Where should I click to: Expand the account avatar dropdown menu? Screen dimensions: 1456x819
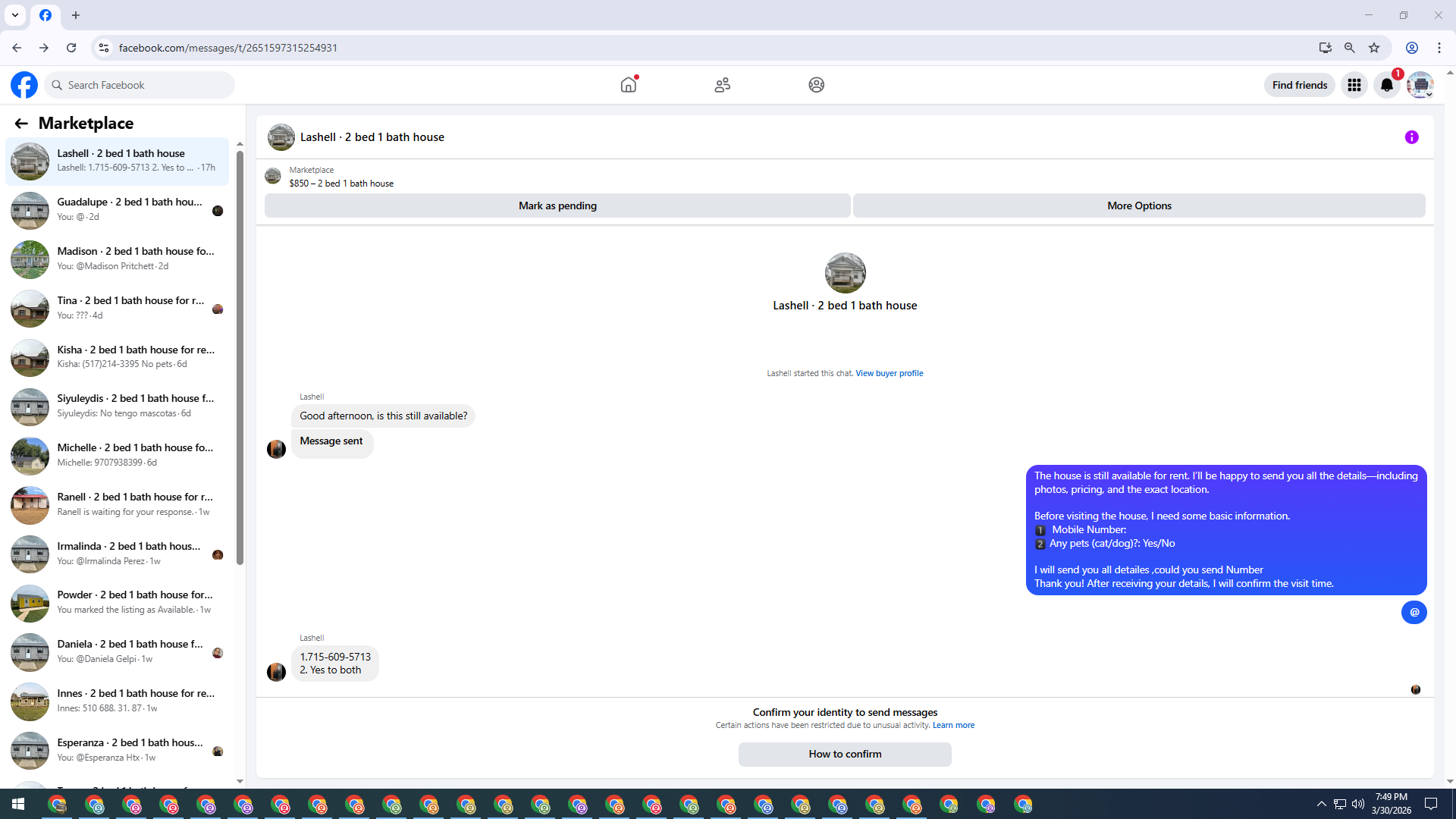tap(1420, 85)
